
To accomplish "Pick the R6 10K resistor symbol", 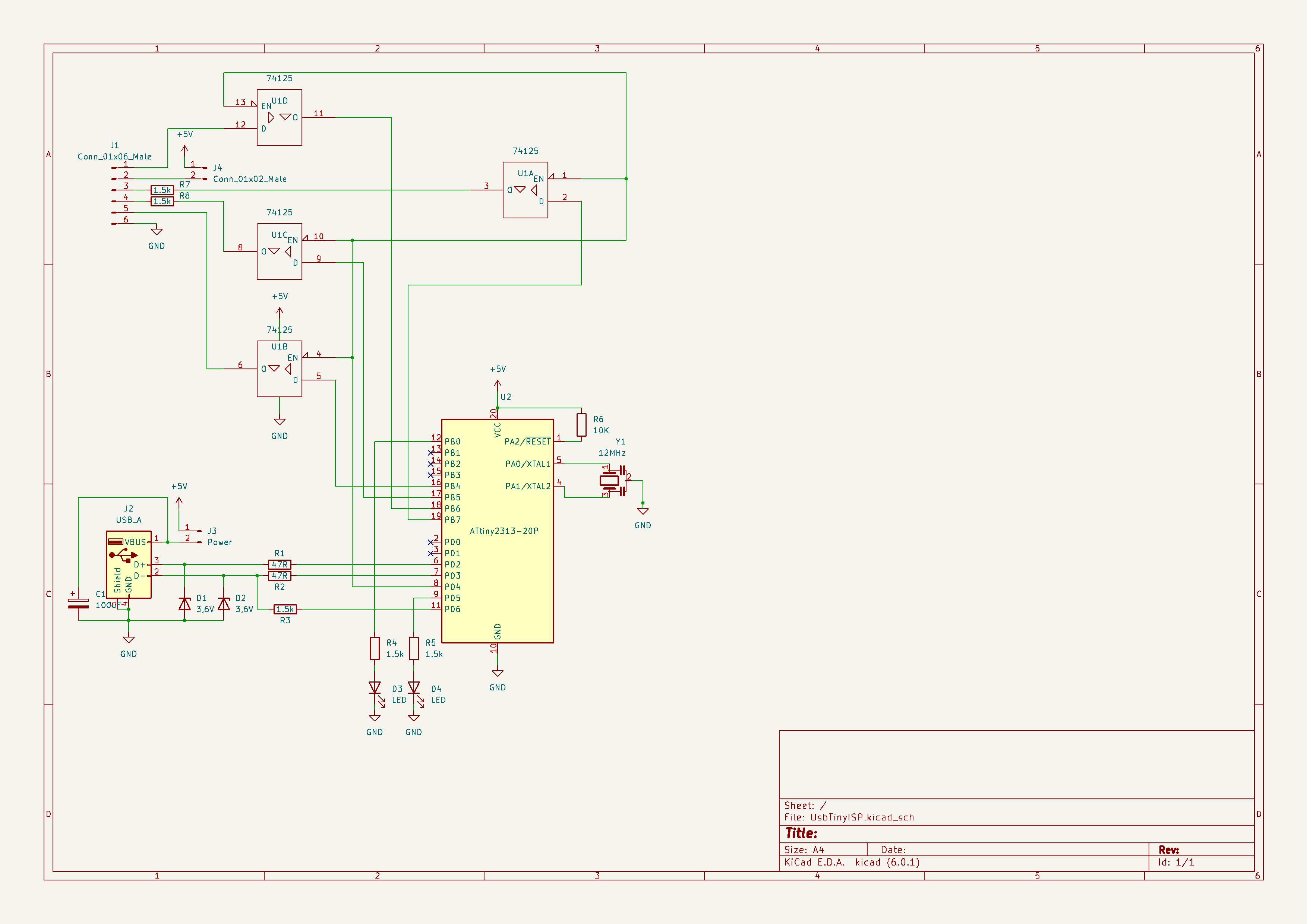I will 581,424.
